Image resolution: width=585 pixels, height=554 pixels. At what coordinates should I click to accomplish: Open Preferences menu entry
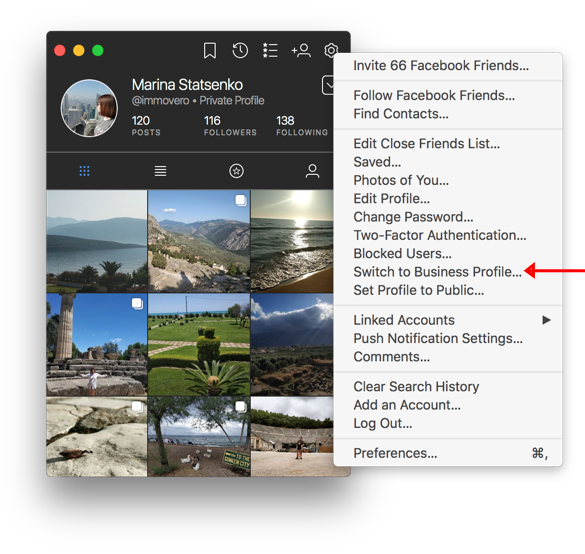[395, 453]
